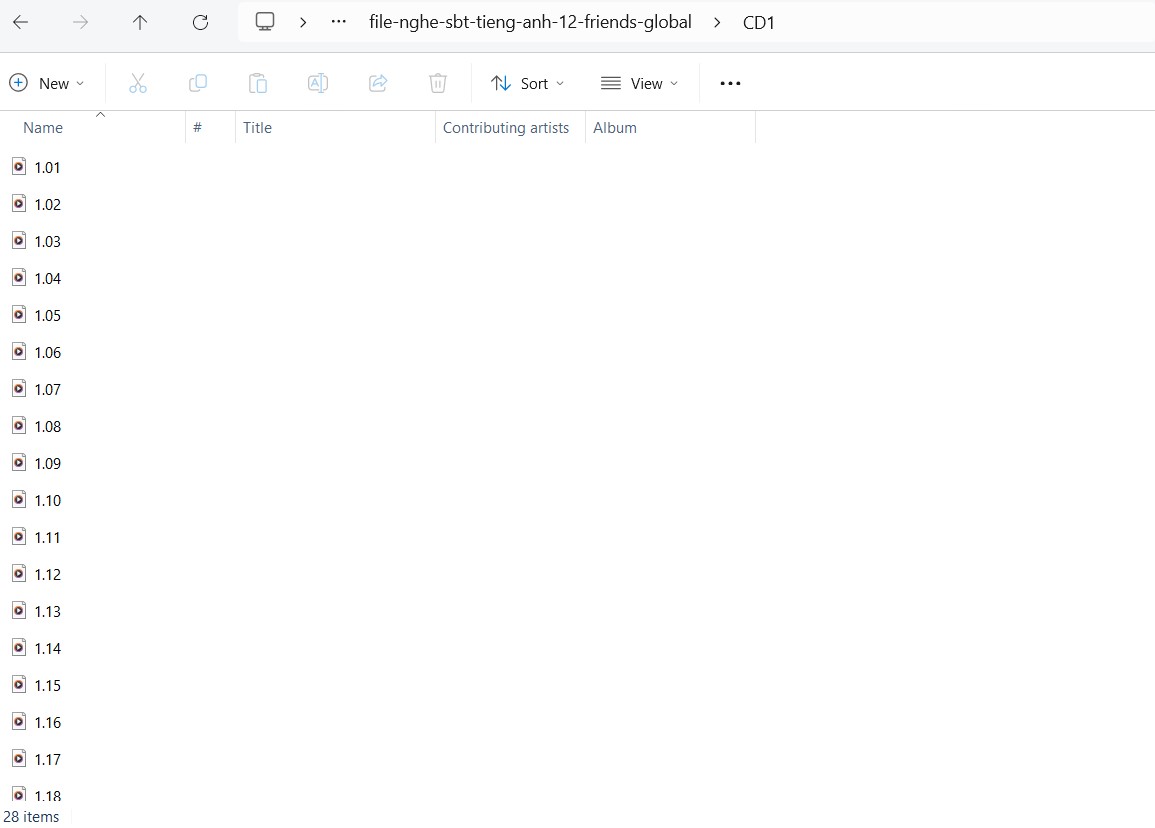This screenshot has height=828, width=1155.
Task: Rename a file via the Rename icon
Action: click(318, 83)
